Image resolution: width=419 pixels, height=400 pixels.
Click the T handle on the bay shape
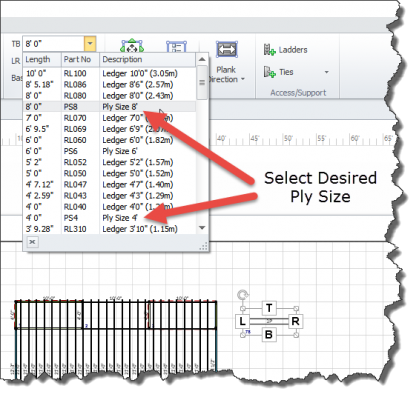tap(269, 308)
